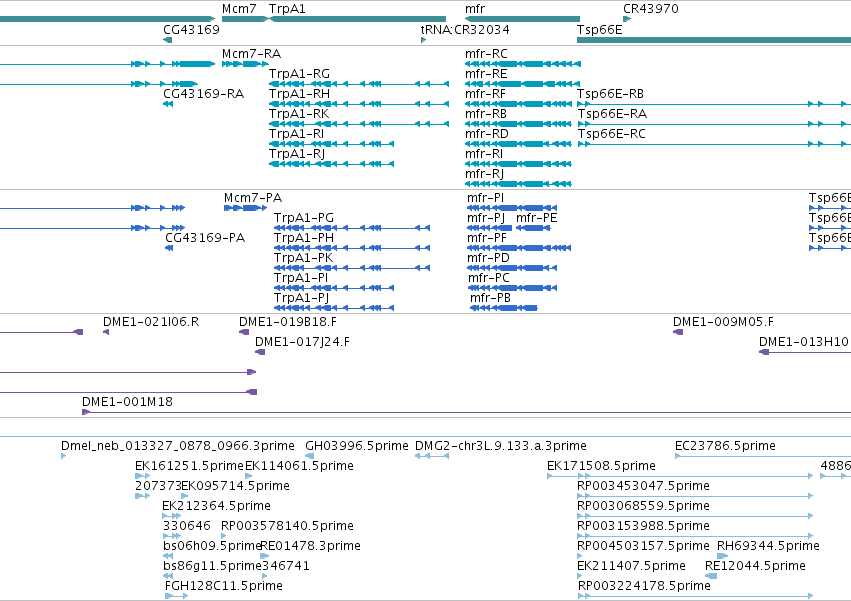Select EST RH69344.5prime
This screenshot has width=851, height=601.
pyautogui.click(x=722, y=556)
